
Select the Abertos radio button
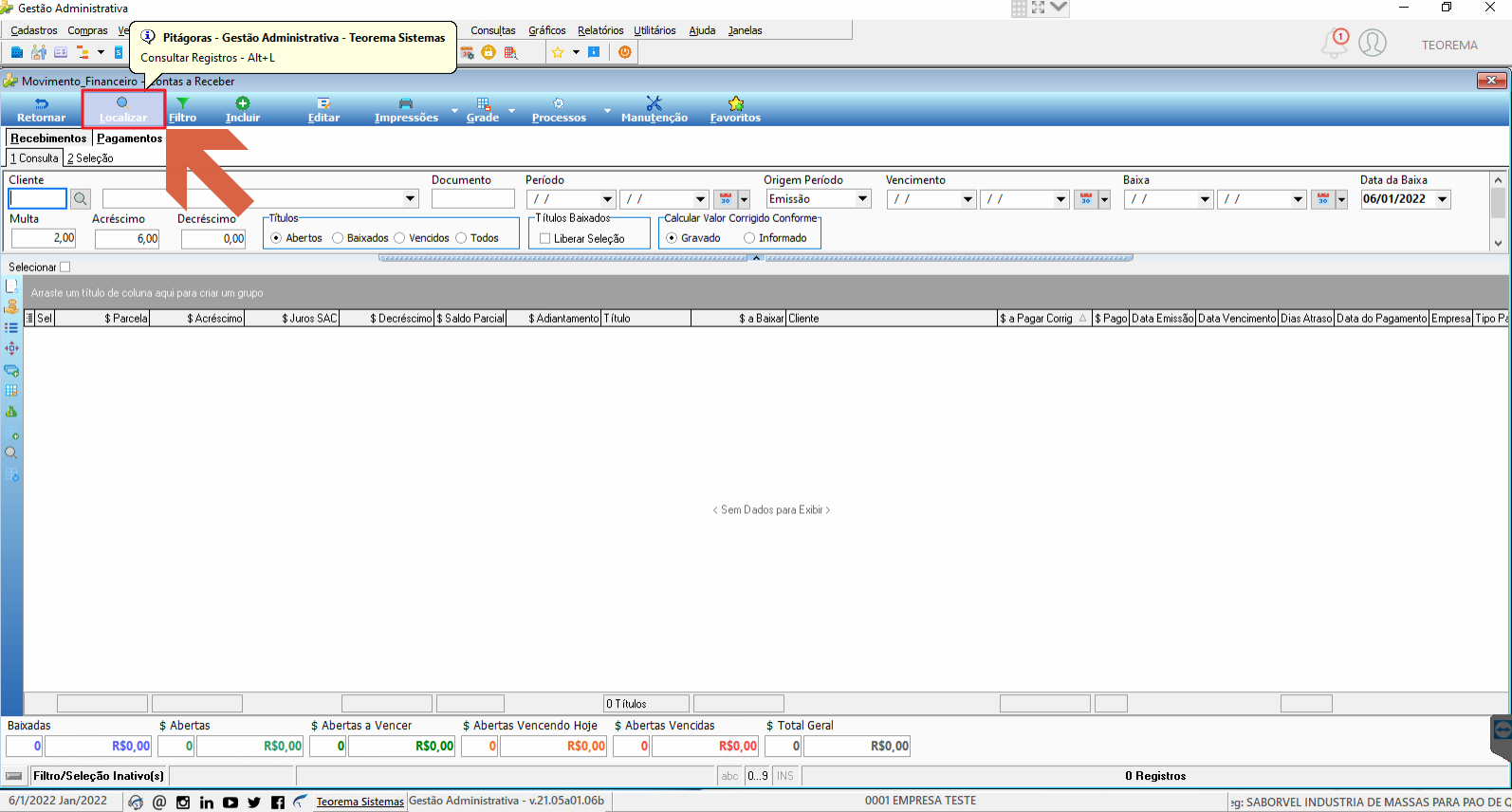point(276,238)
